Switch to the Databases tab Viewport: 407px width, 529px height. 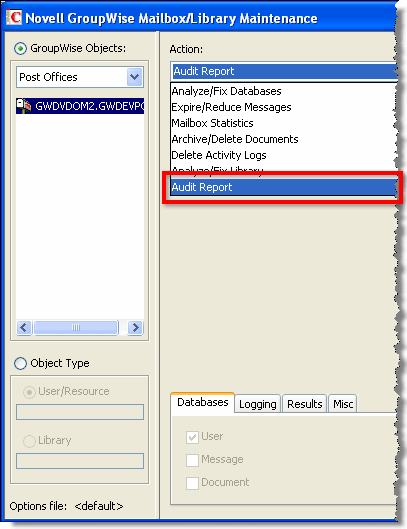point(202,402)
